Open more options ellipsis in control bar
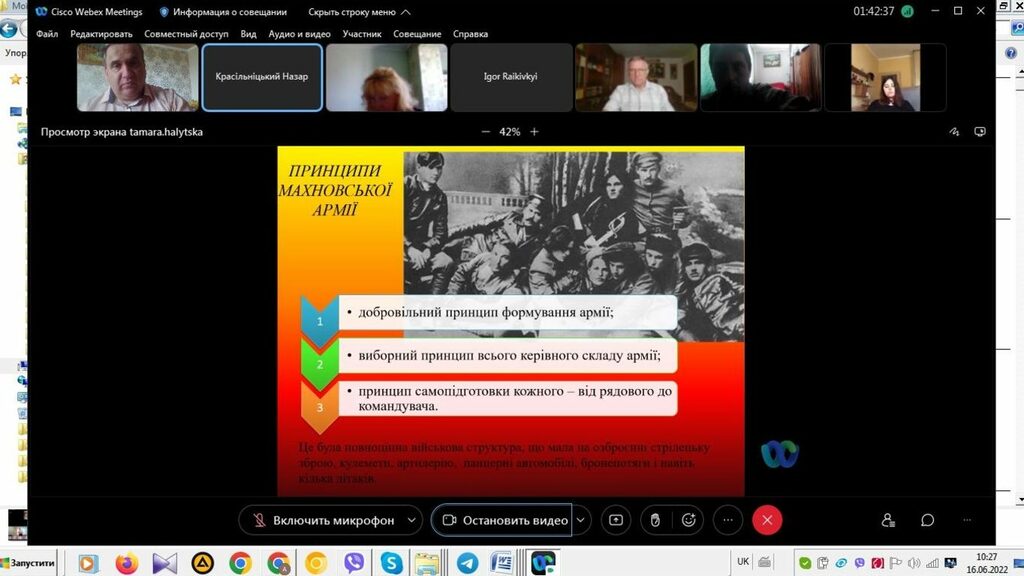Screen dimensions: 1024x576 click(727, 520)
